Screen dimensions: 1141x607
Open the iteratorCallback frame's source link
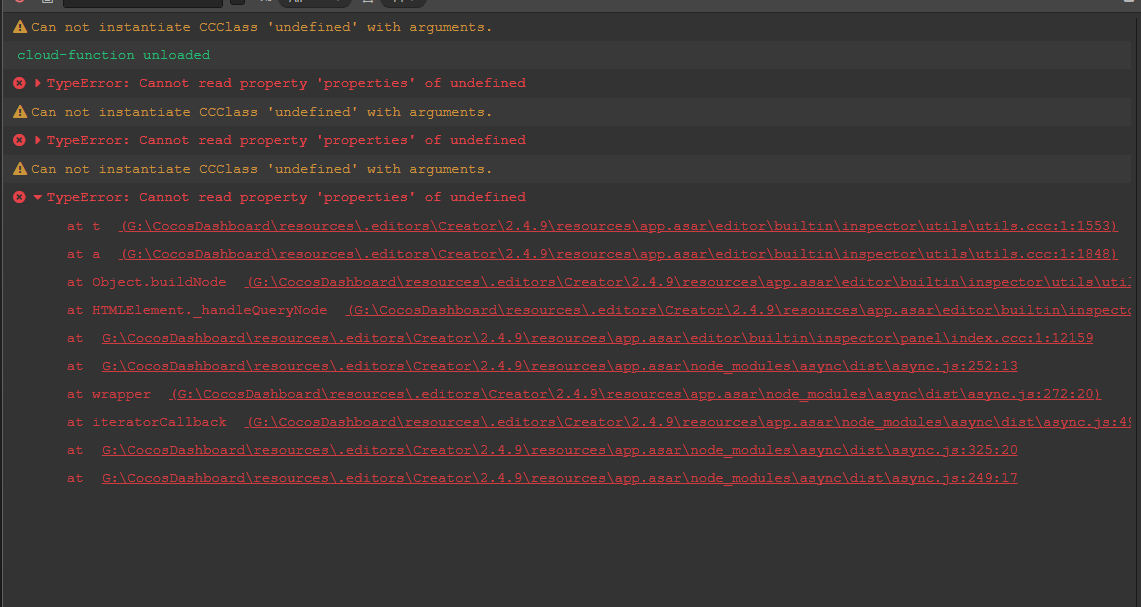[688, 422]
